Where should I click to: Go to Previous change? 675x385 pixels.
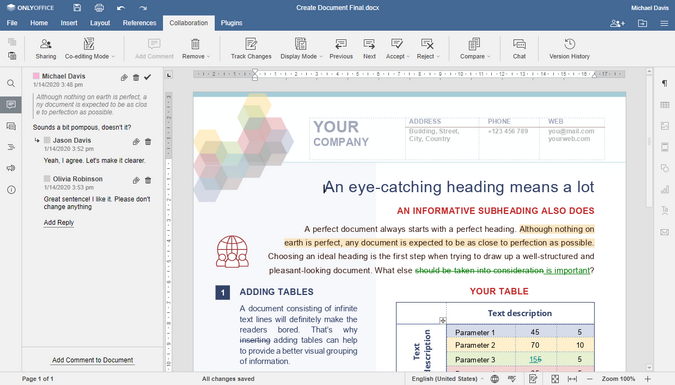click(341, 49)
